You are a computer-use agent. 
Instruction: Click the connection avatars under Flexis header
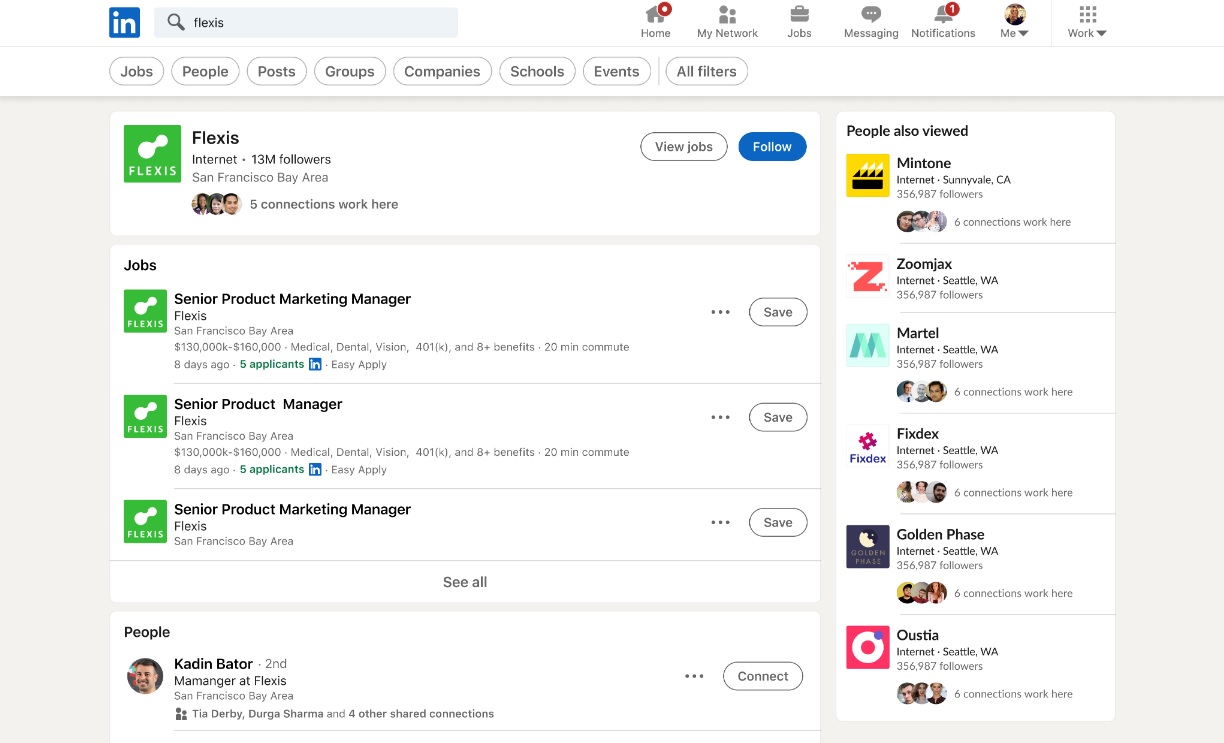[217, 204]
